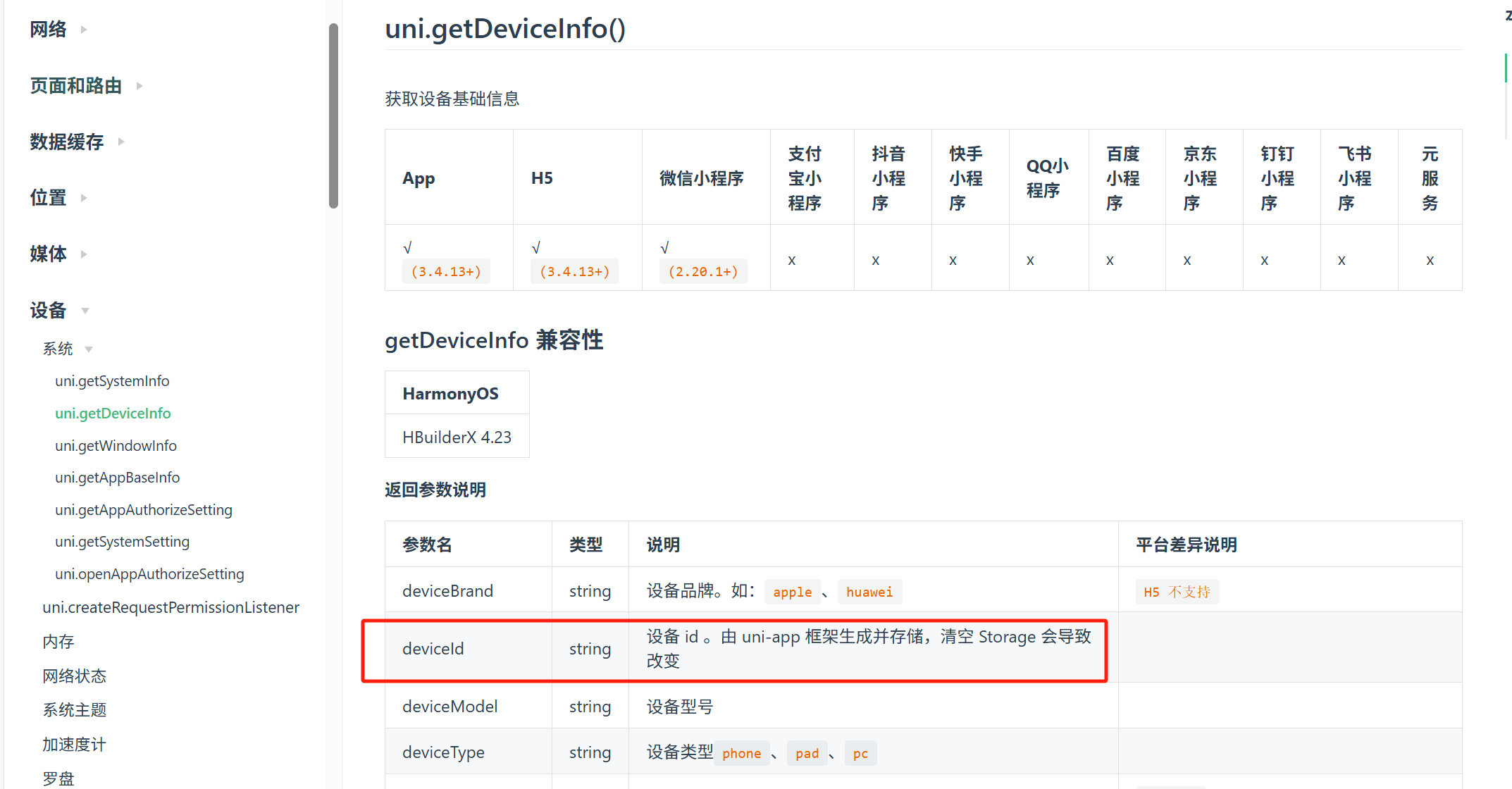Collapse the 设备 section arrow
1512x789 pixels.
click(85, 311)
